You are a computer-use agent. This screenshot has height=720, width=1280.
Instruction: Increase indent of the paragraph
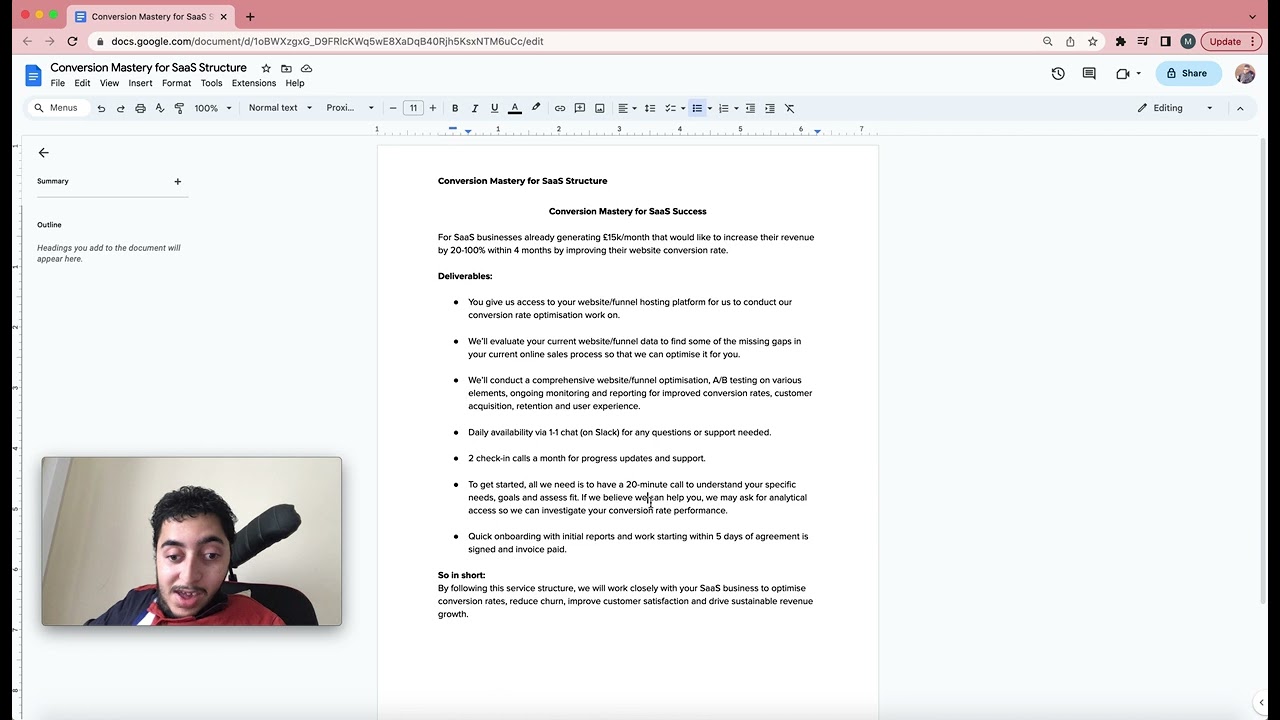point(770,108)
